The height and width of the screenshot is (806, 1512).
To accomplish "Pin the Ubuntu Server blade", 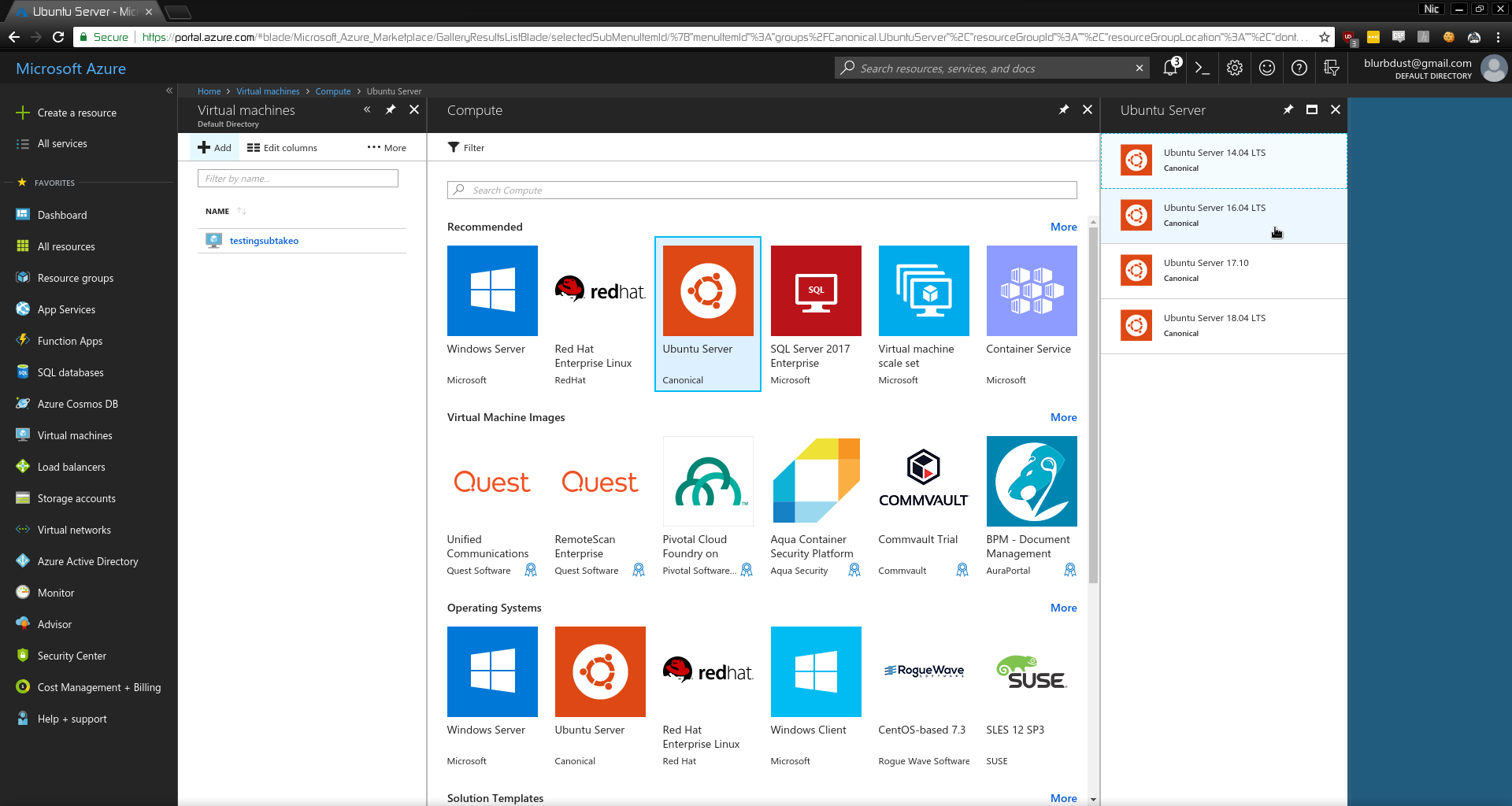I will point(1288,110).
